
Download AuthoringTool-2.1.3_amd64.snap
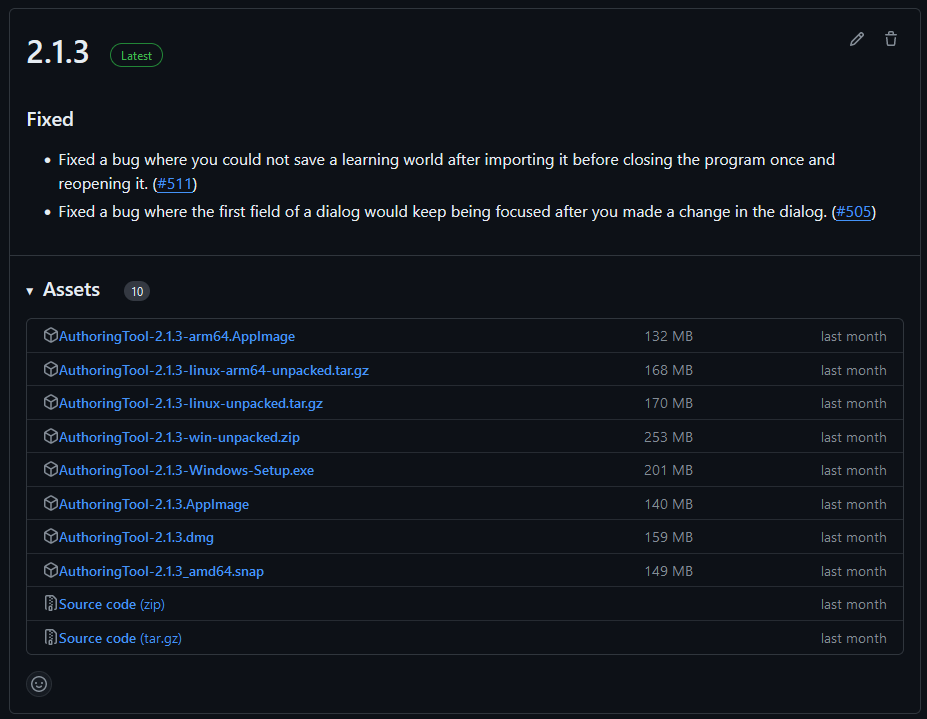tap(161, 571)
